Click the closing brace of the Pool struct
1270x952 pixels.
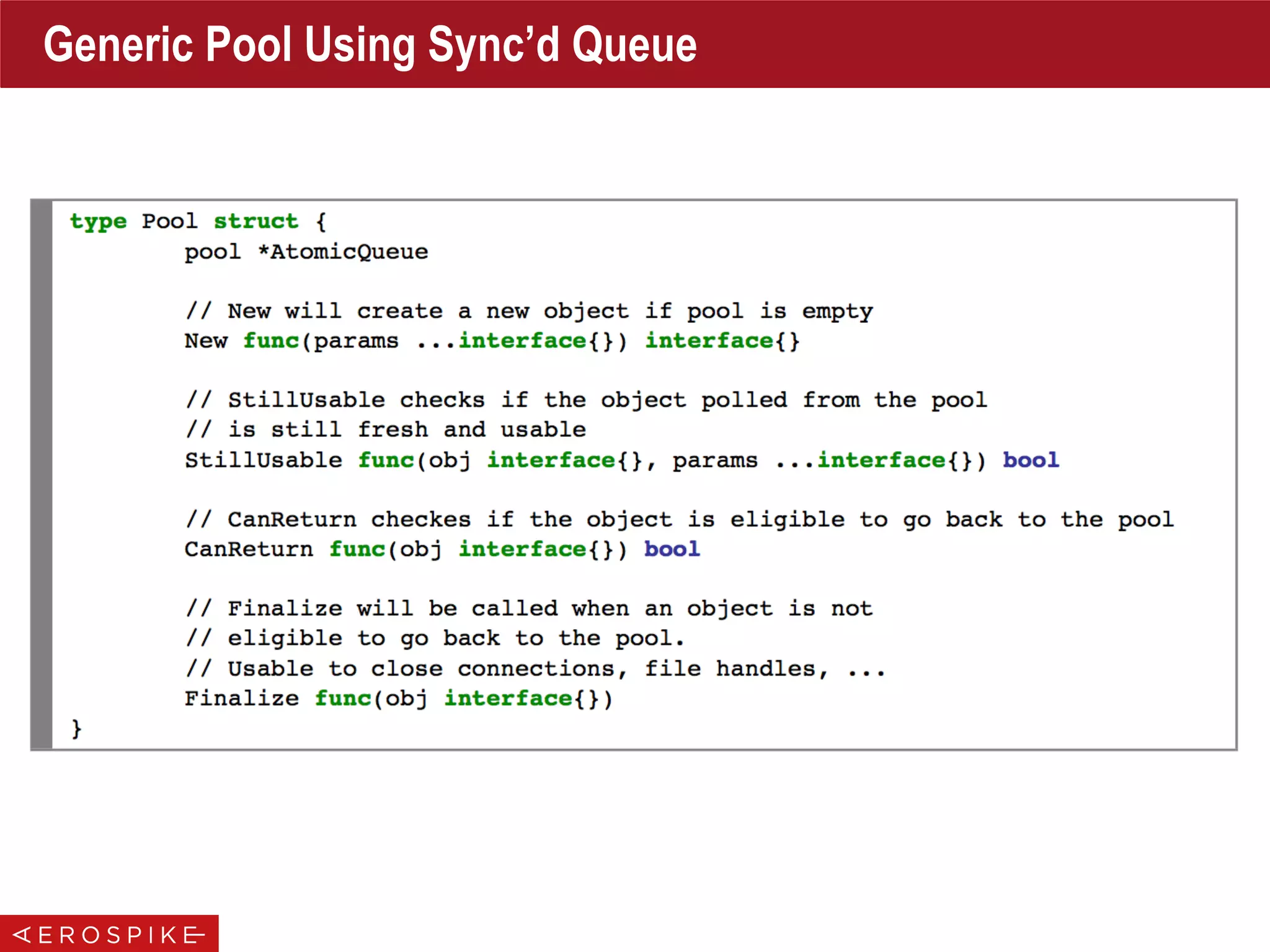coord(76,728)
